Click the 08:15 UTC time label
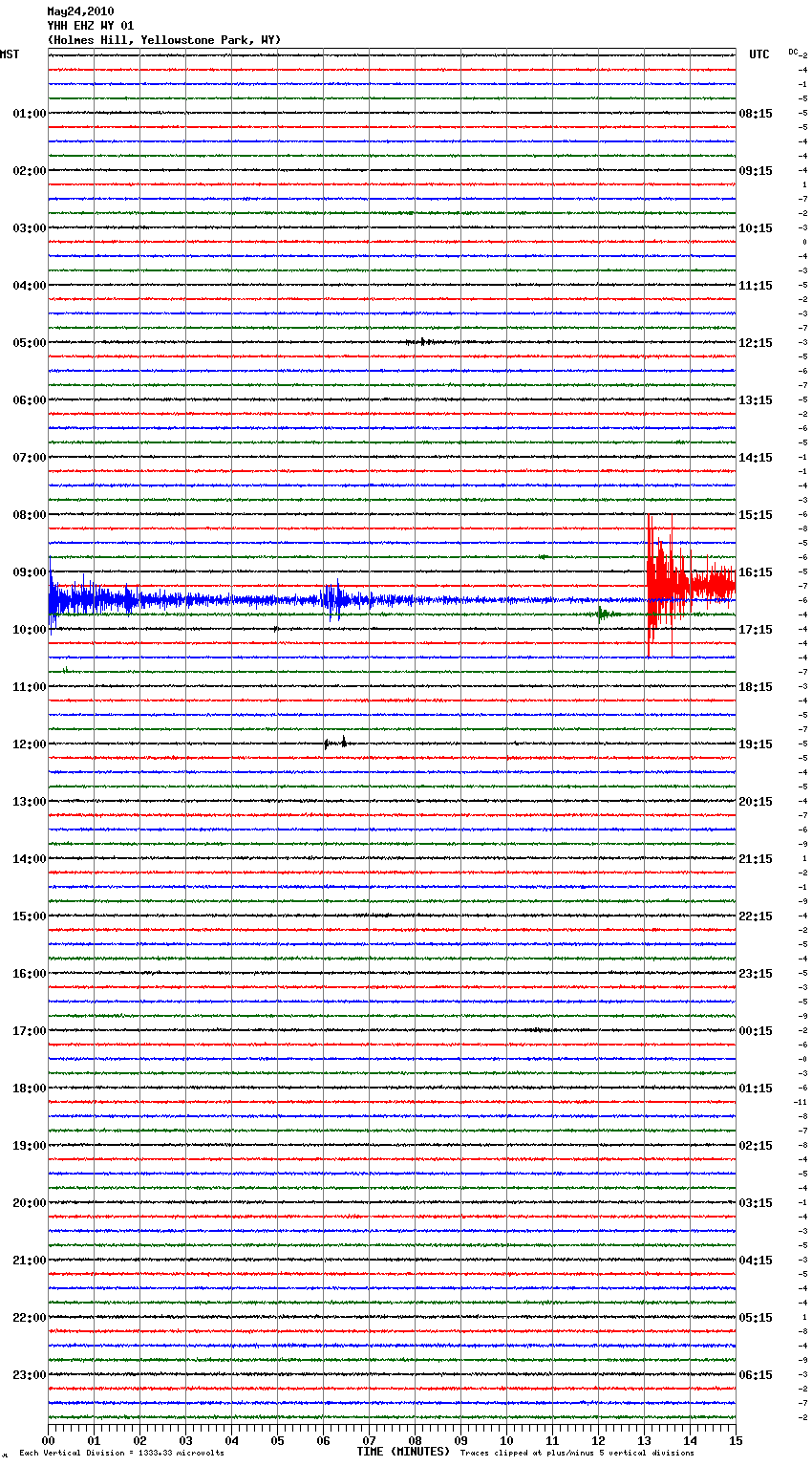The image size is (812, 1466). (756, 114)
